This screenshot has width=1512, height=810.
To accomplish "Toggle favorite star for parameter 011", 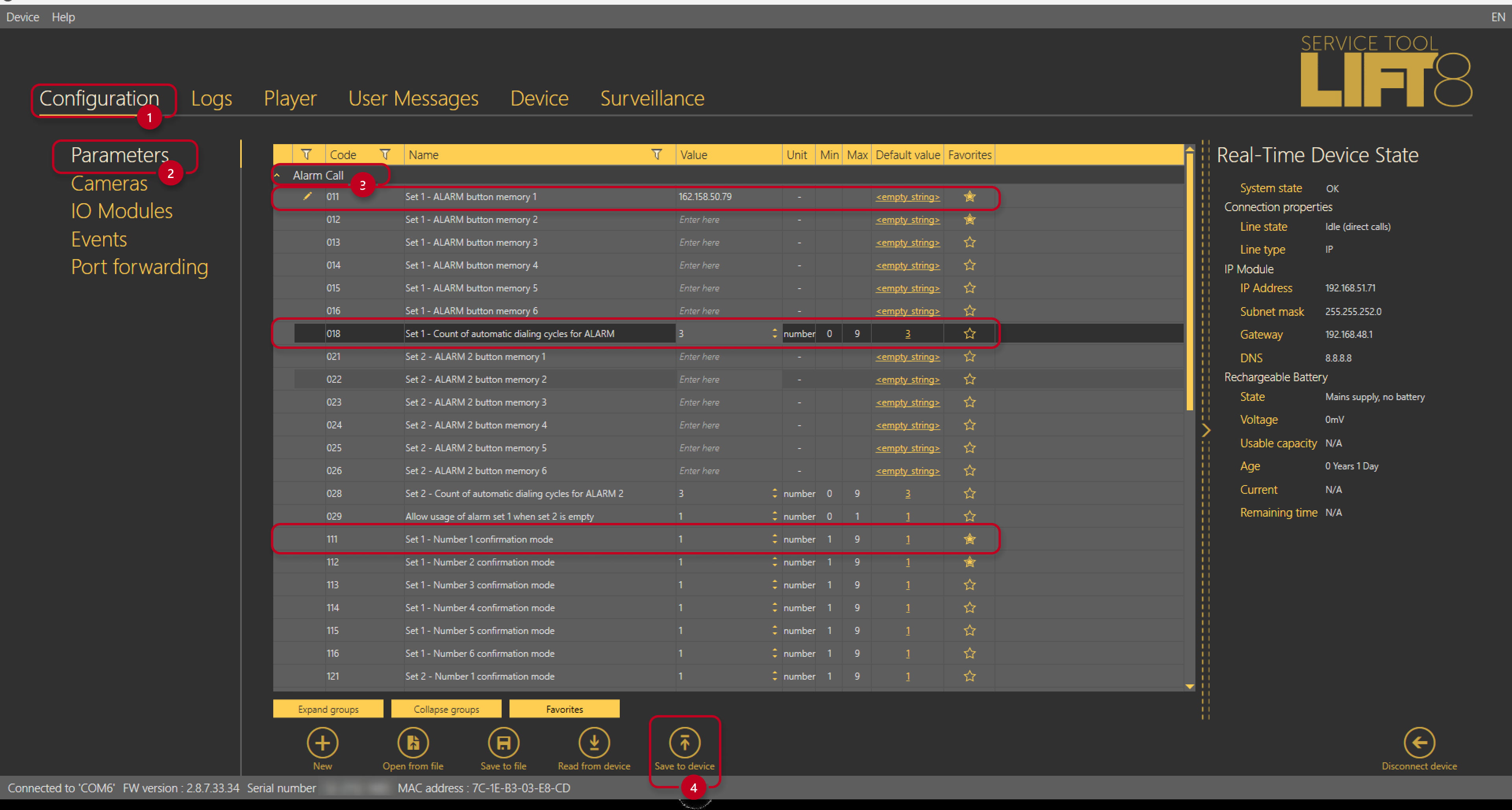I will (x=970, y=196).
